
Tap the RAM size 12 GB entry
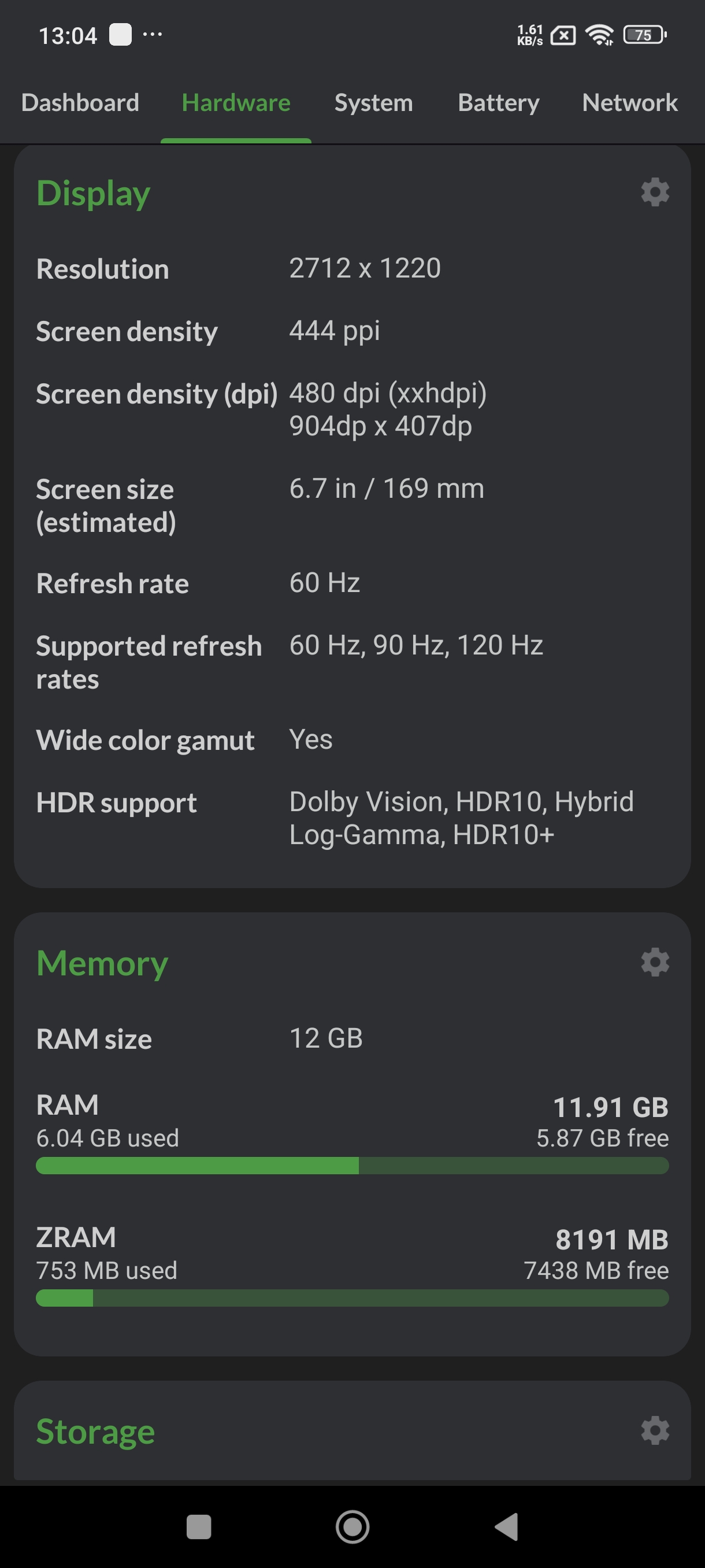click(x=326, y=1038)
